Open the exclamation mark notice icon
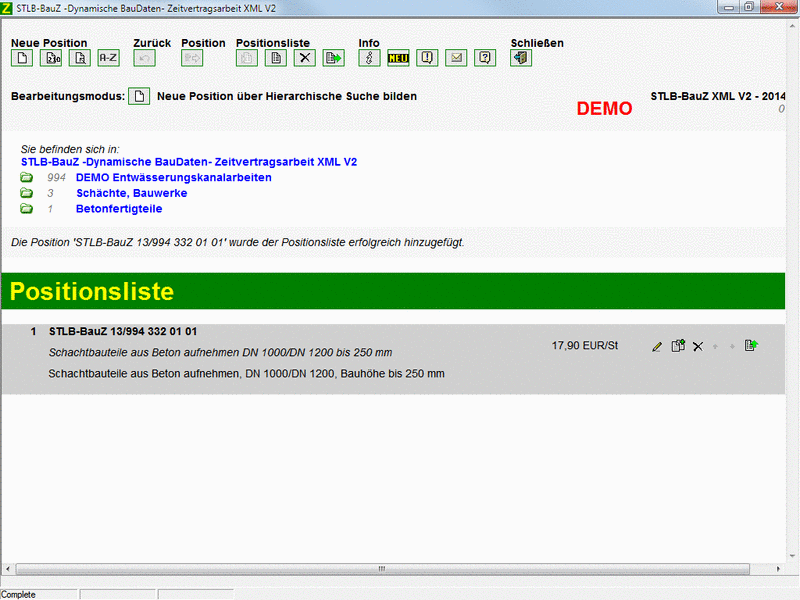 (427, 58)
